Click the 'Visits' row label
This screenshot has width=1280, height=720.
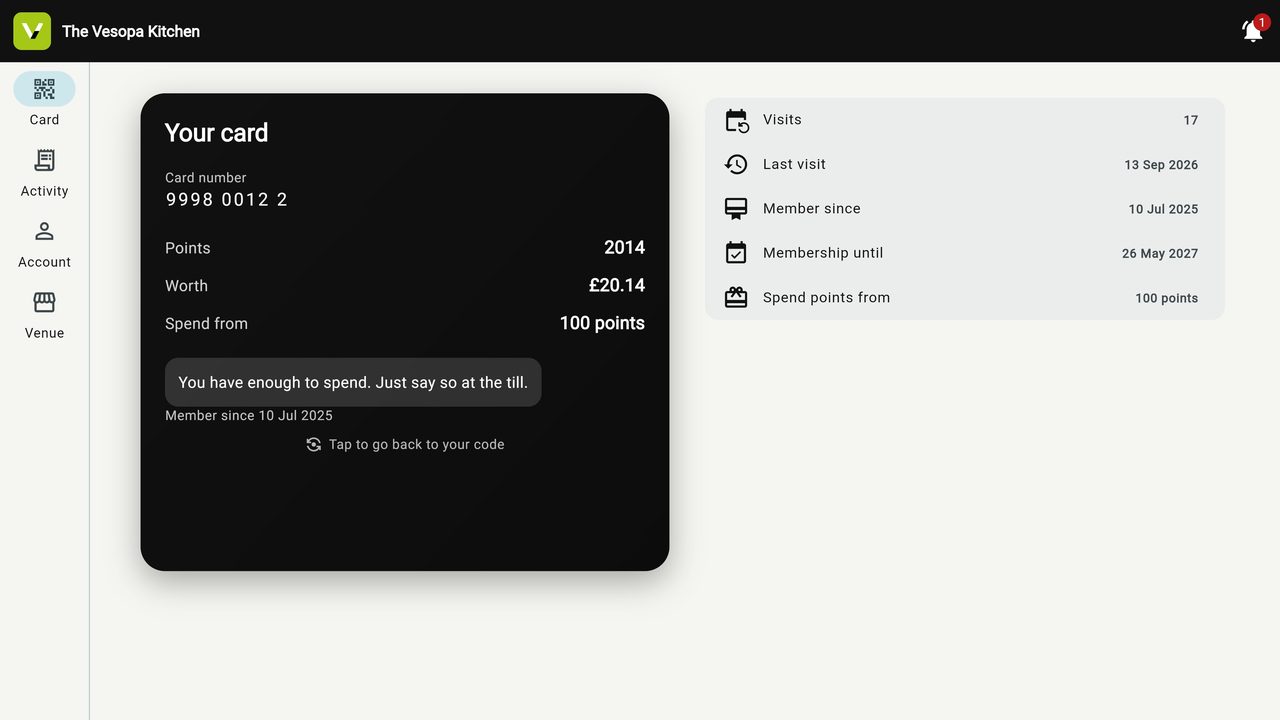point(782,120)
